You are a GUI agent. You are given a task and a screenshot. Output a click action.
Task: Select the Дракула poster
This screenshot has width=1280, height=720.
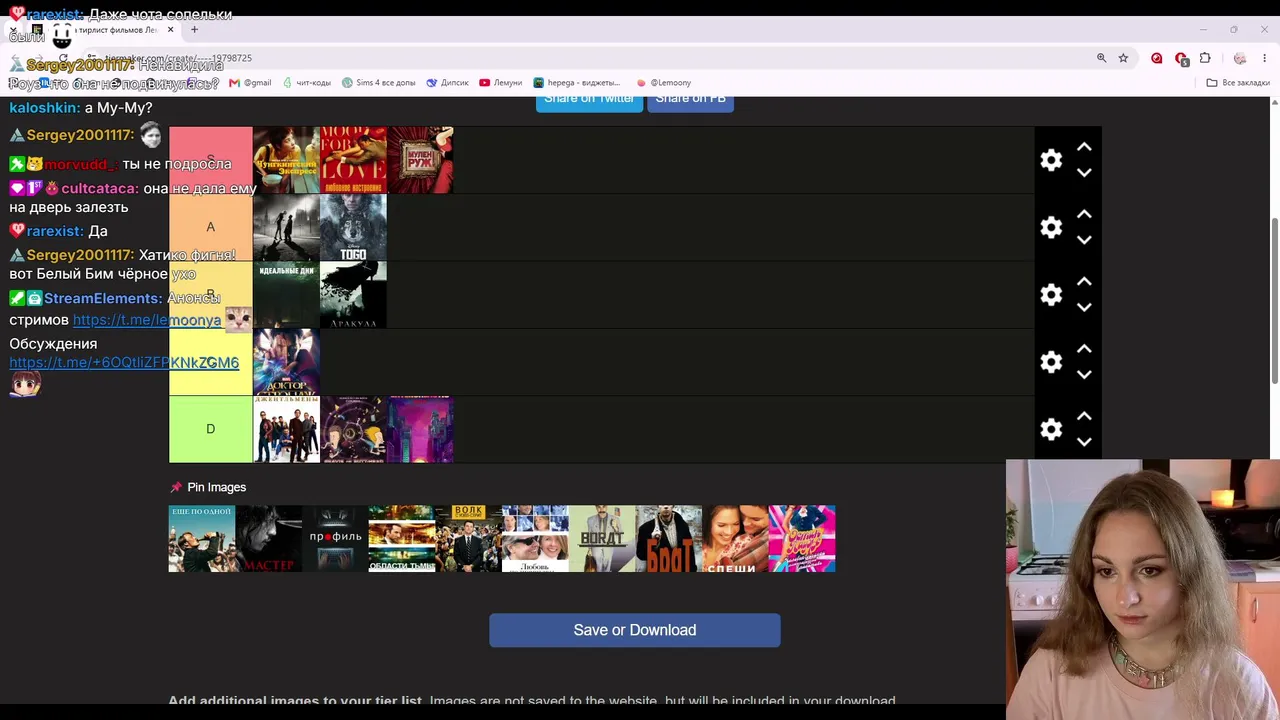353,294
